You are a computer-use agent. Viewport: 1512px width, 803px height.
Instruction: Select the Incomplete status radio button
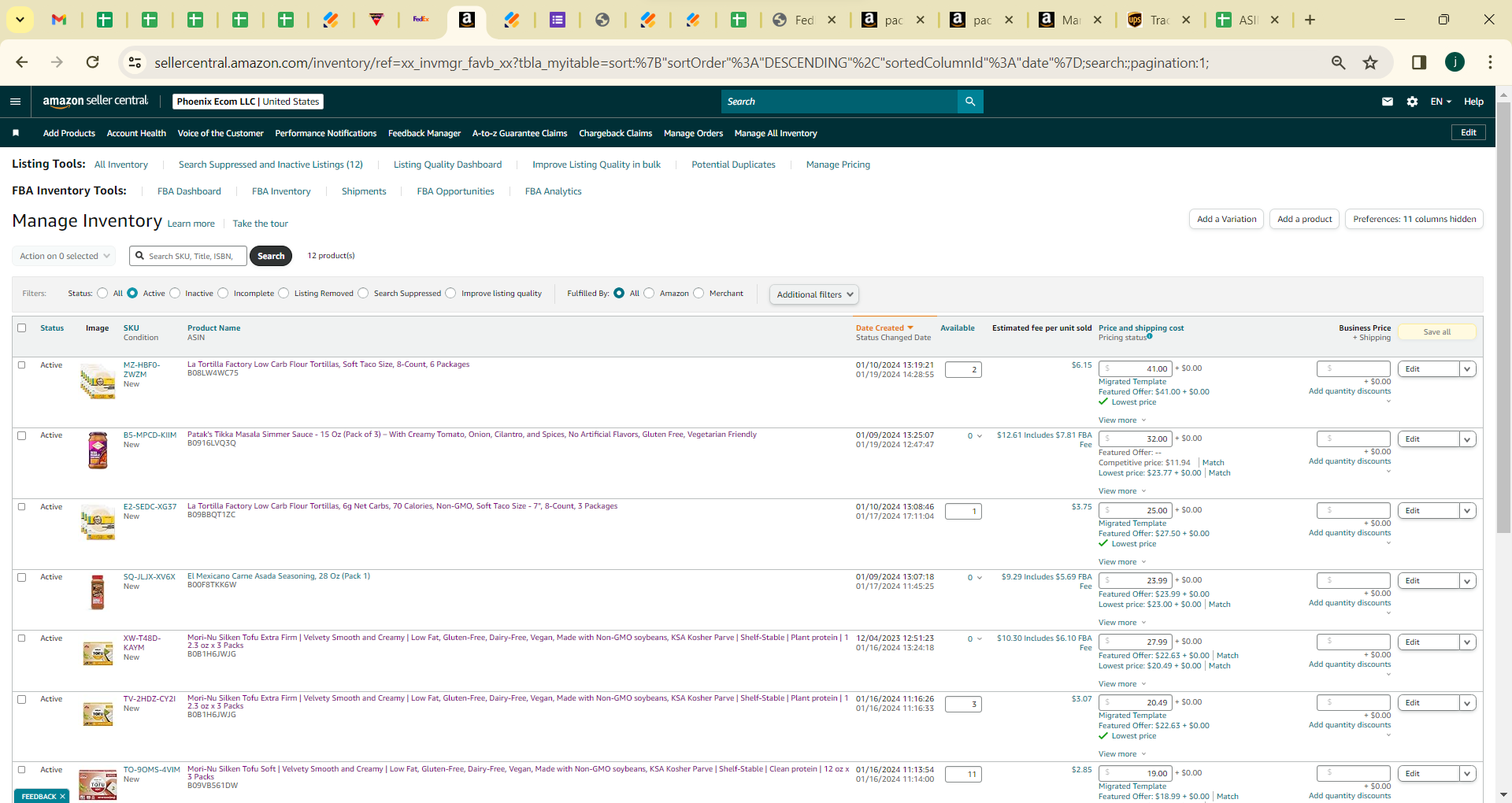point(223,294)
